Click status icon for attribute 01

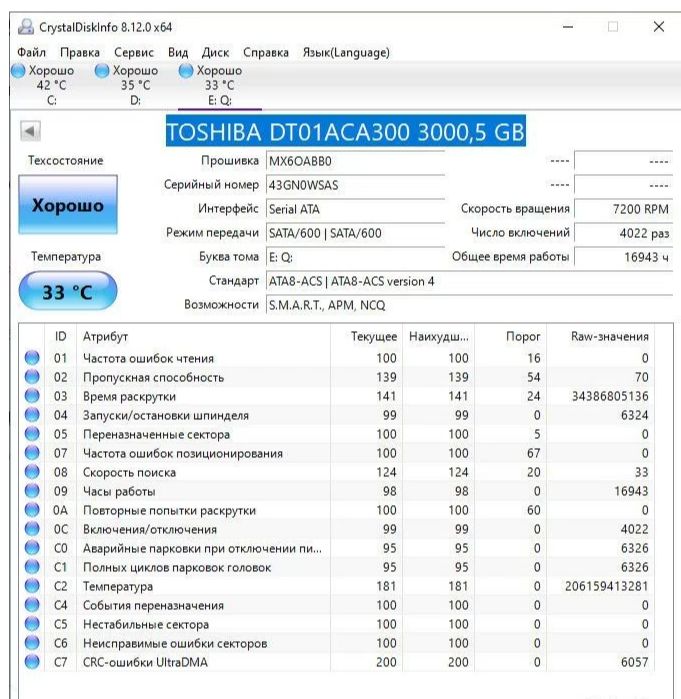32,358
